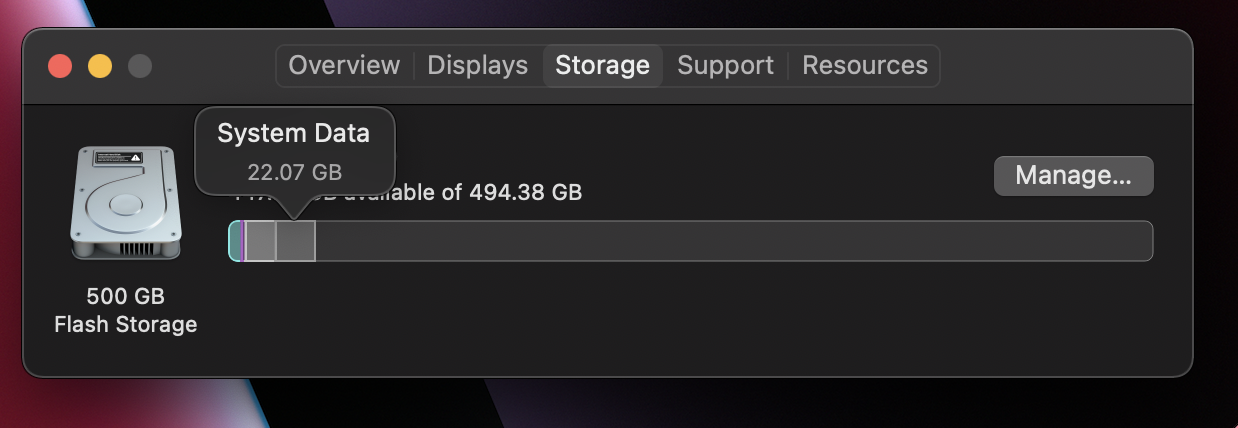
Task: Click the light gray segment after purple
Action: click(x=260, y=242)
